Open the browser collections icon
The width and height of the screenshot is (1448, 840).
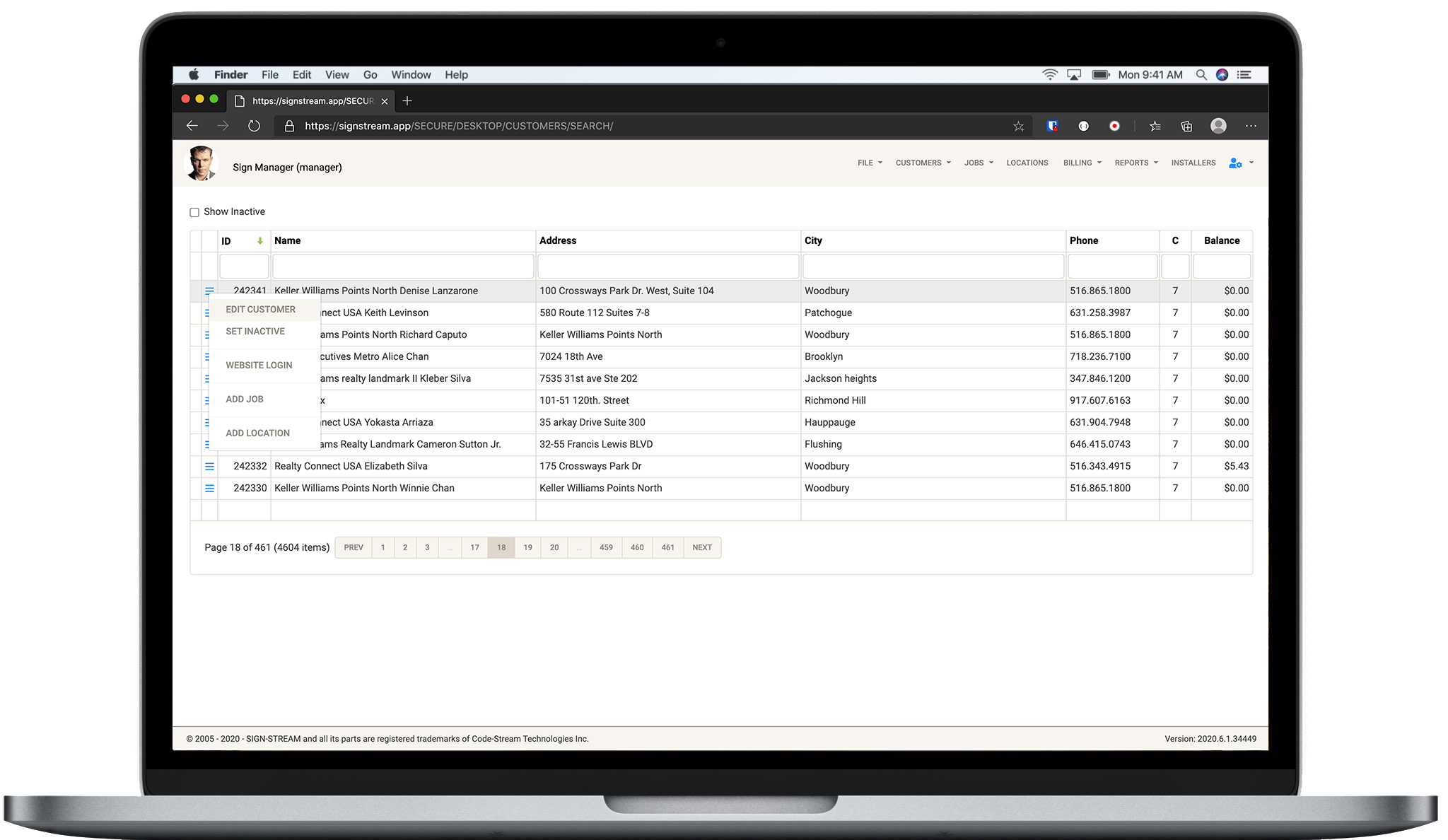click(x=1186, y=126)
